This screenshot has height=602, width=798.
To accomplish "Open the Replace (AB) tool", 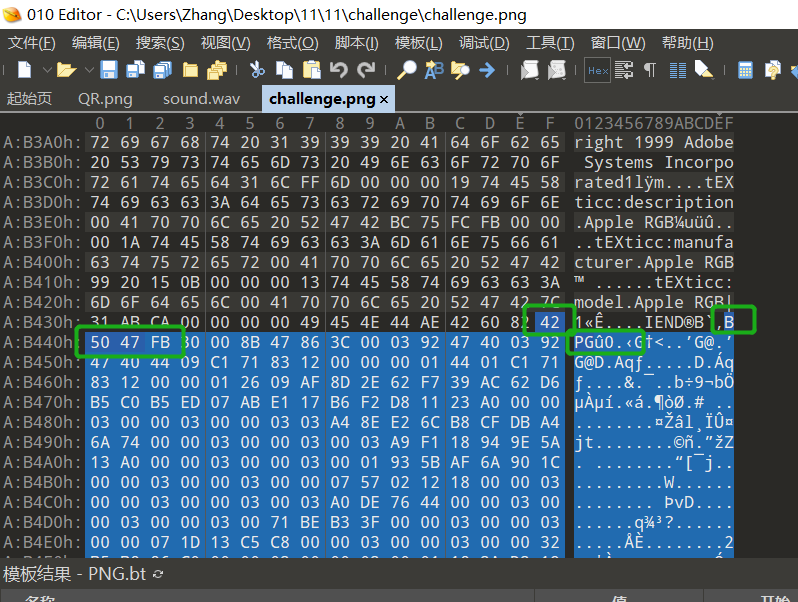I will 434,70.
